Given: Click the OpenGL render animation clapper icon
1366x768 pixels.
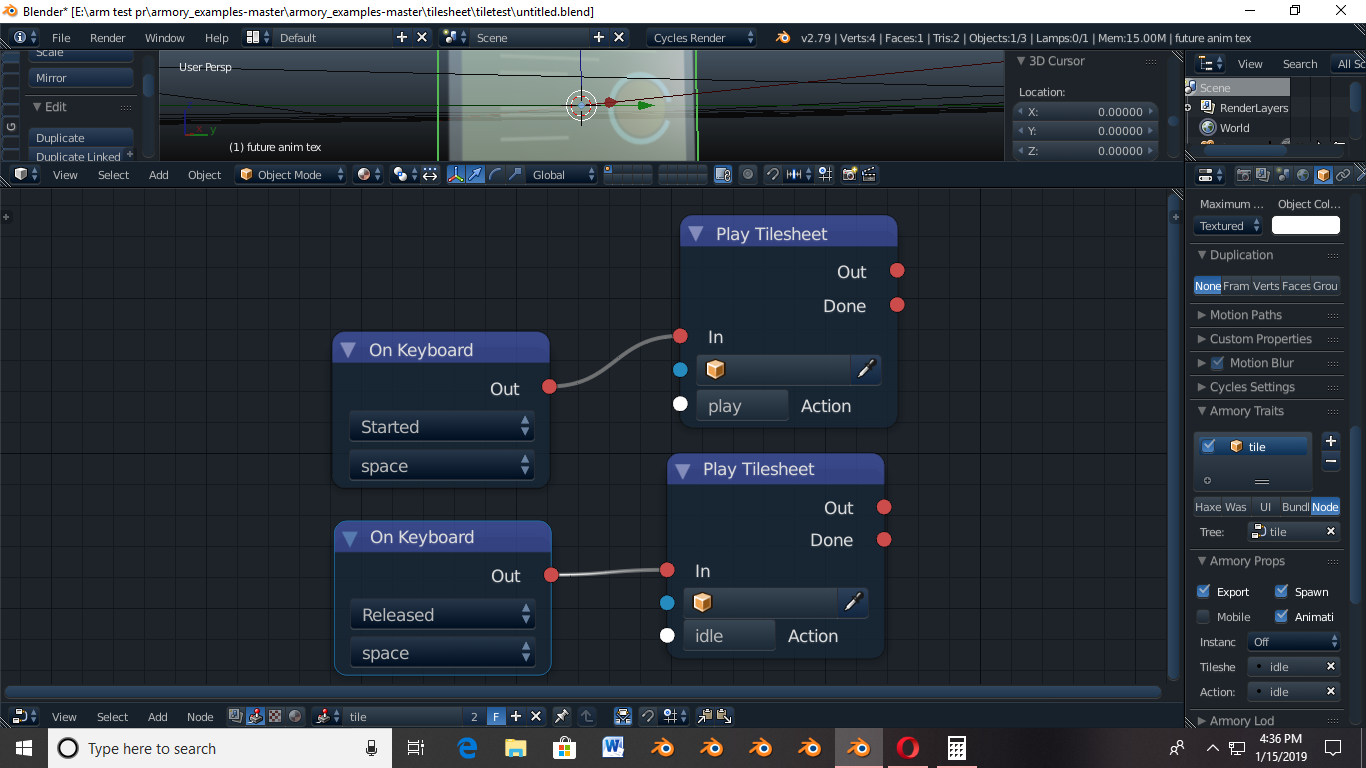Looking at the screenshot, I should pos(869,174).
